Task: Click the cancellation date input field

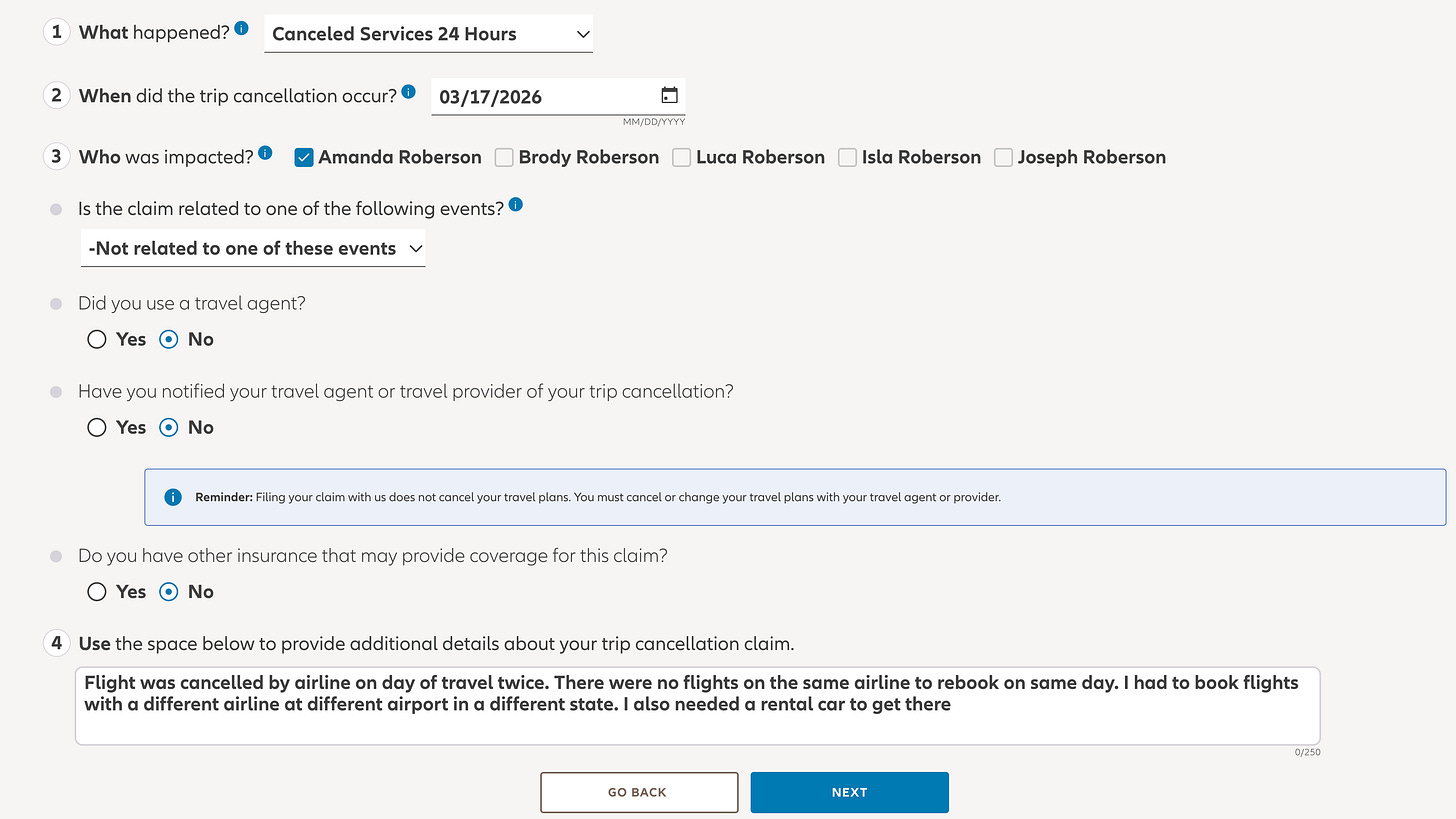Action: point(558,97)
